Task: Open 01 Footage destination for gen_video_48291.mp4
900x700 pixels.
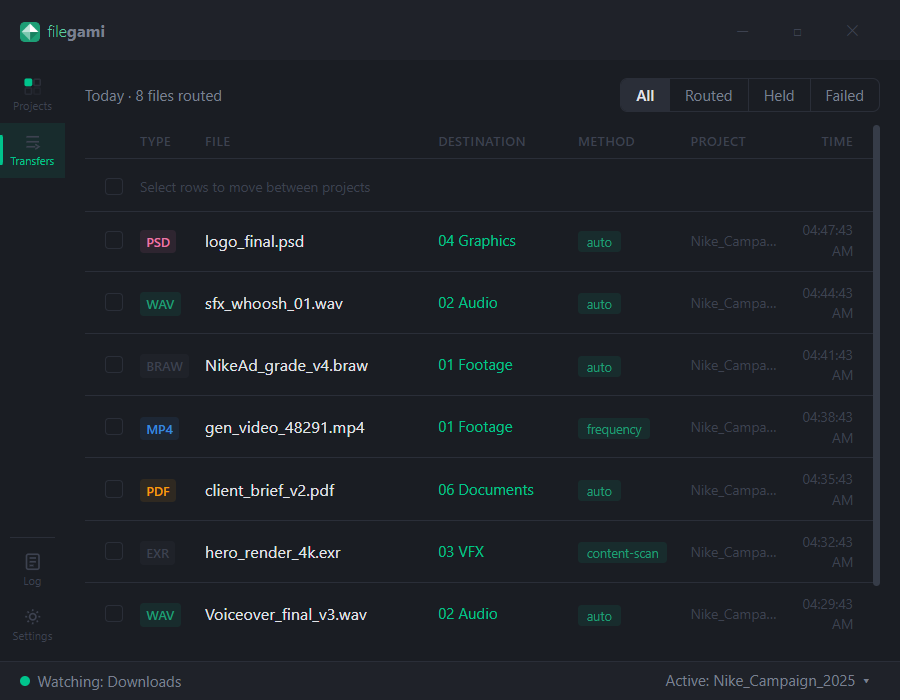Action: tap(475, 427)
